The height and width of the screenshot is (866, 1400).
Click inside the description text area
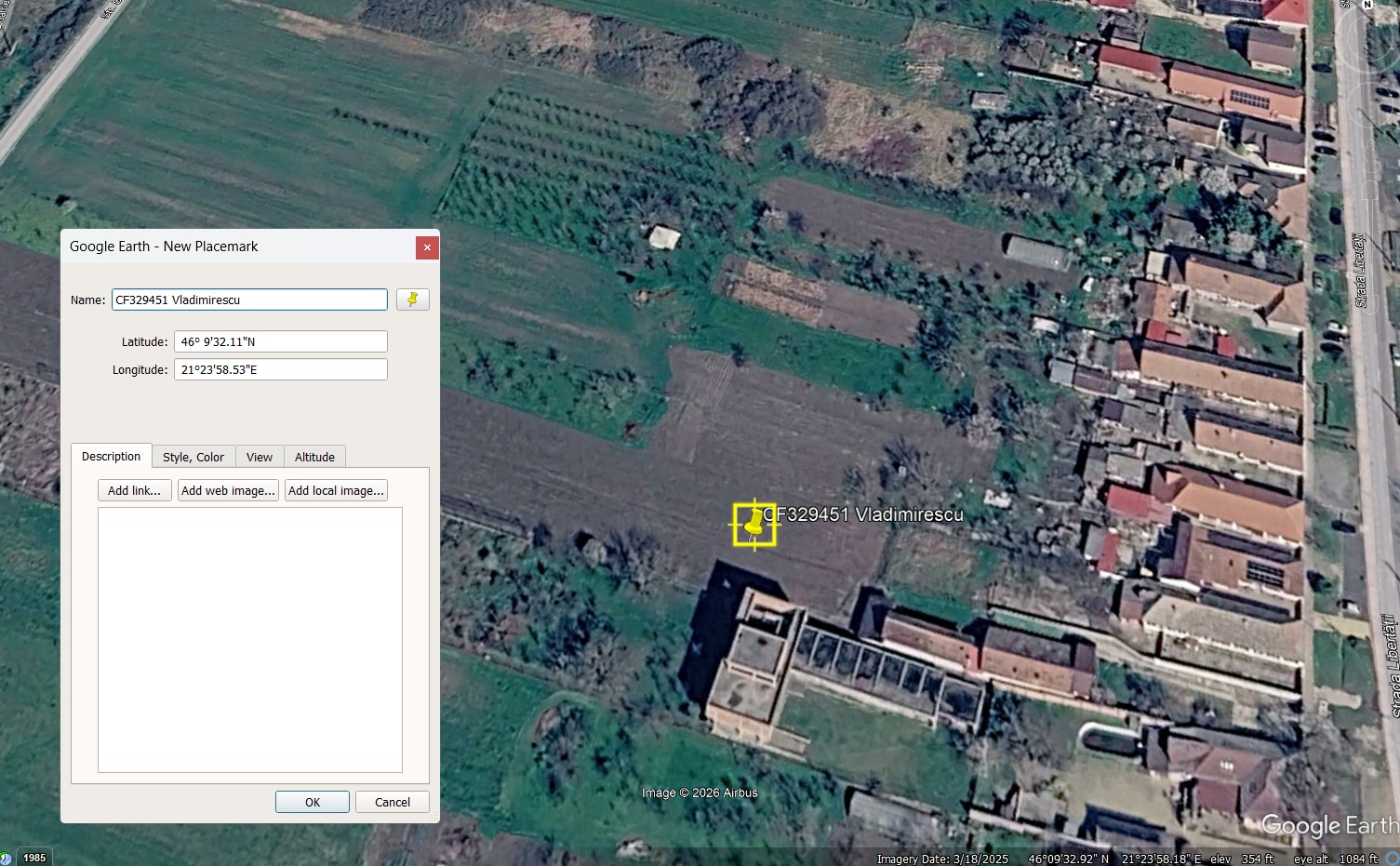point(249,639)
